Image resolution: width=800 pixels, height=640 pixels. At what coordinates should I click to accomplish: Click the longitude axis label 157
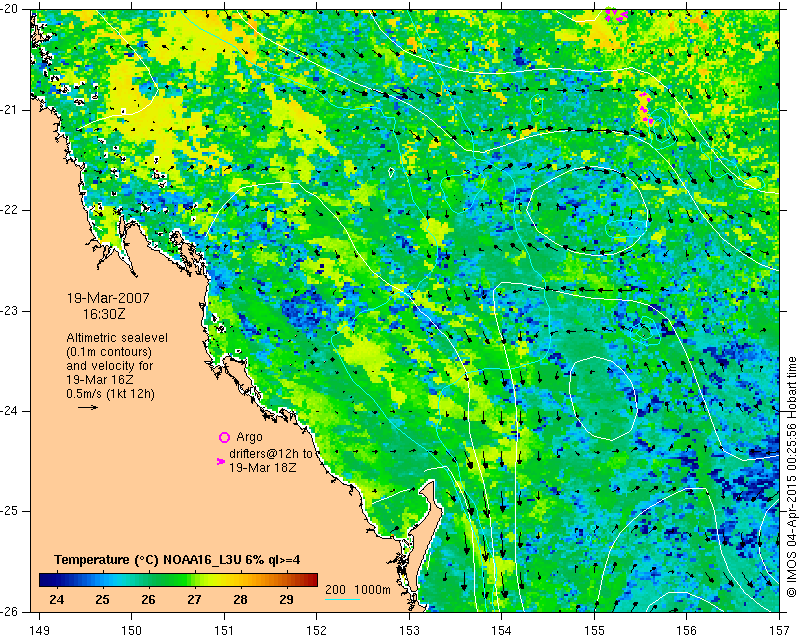point(780,631)
